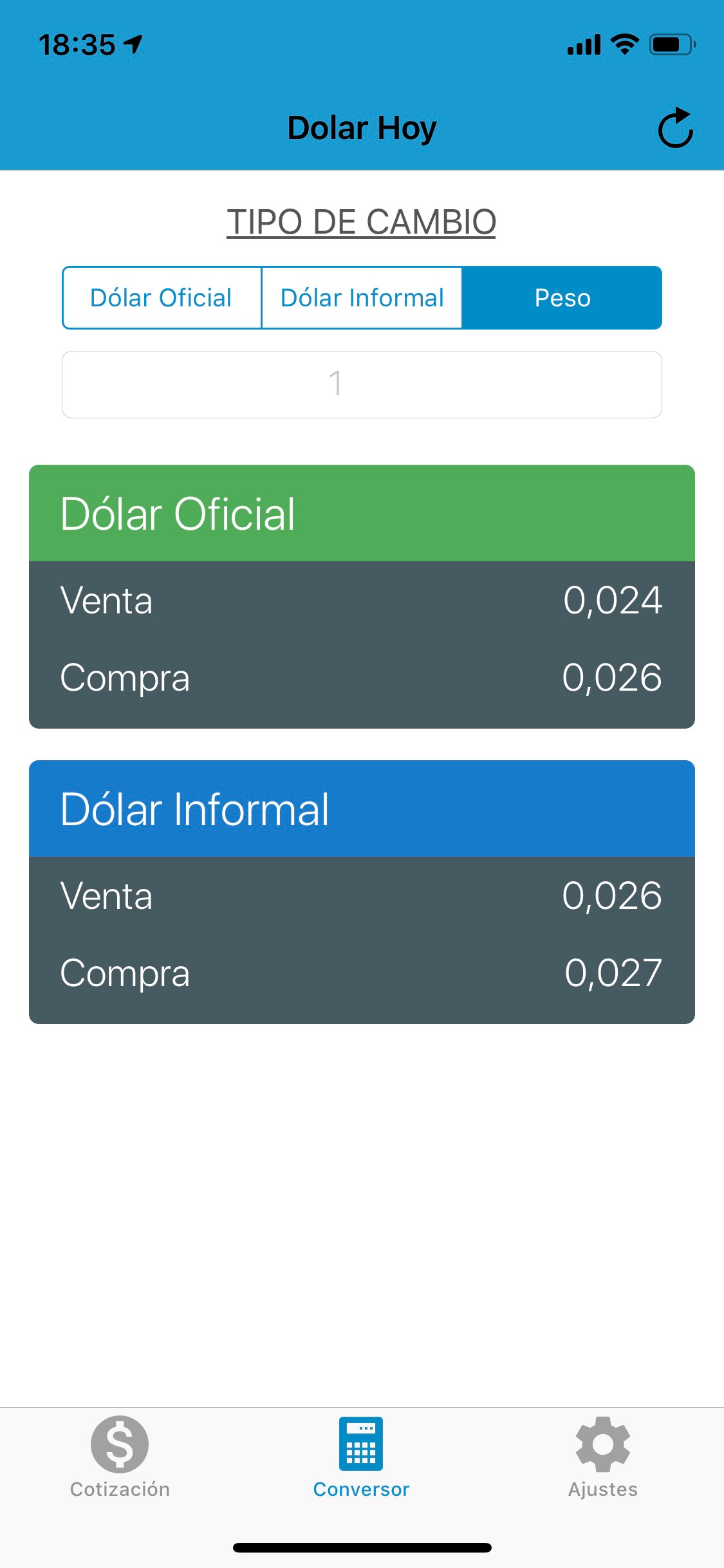Viewport: 724px width, 1568px height.
Task: Switch to Dólar Oficial segment
Action: pyautogui.click(x=162, y=298)
